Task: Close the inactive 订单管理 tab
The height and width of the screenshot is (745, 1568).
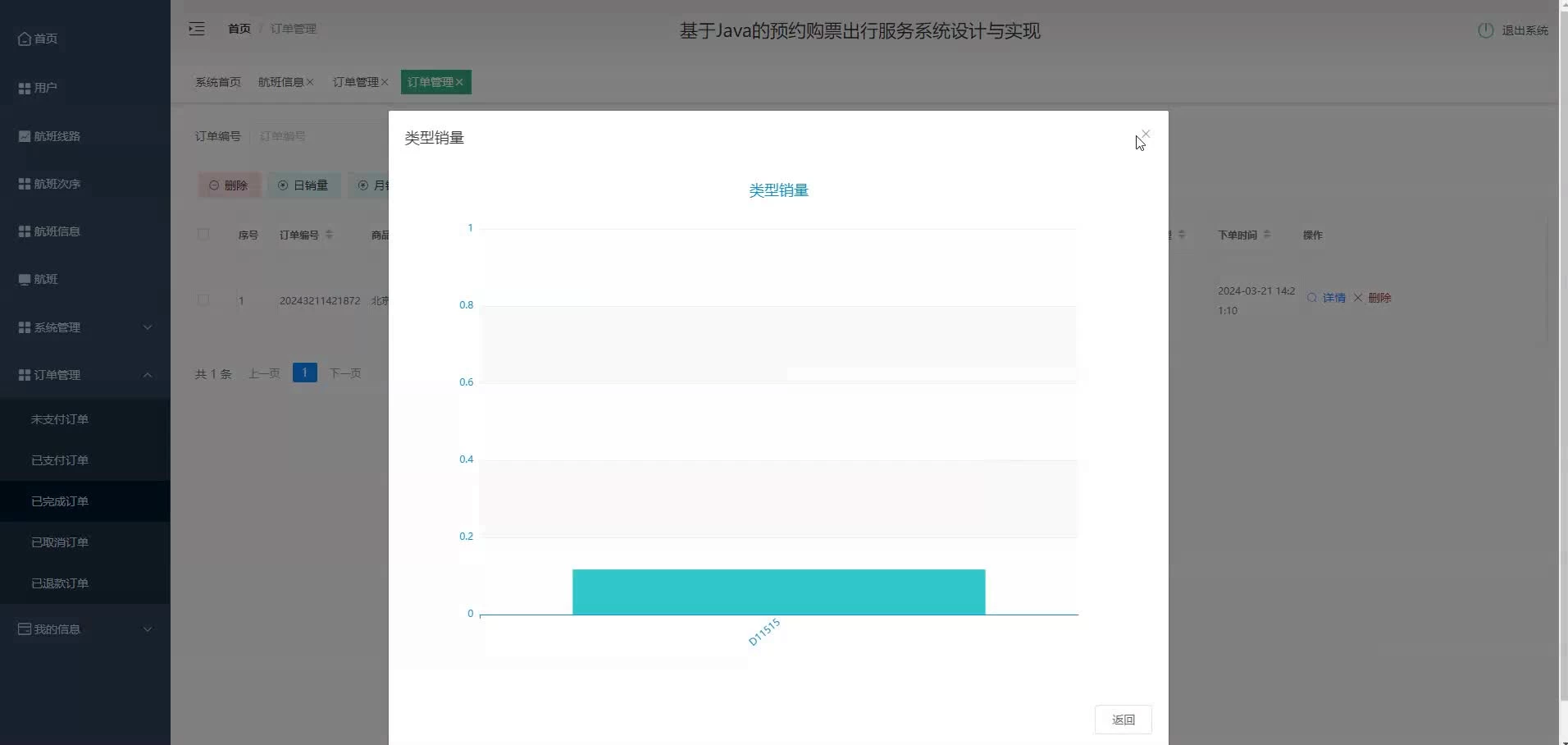Action: [x=385, y=82]
